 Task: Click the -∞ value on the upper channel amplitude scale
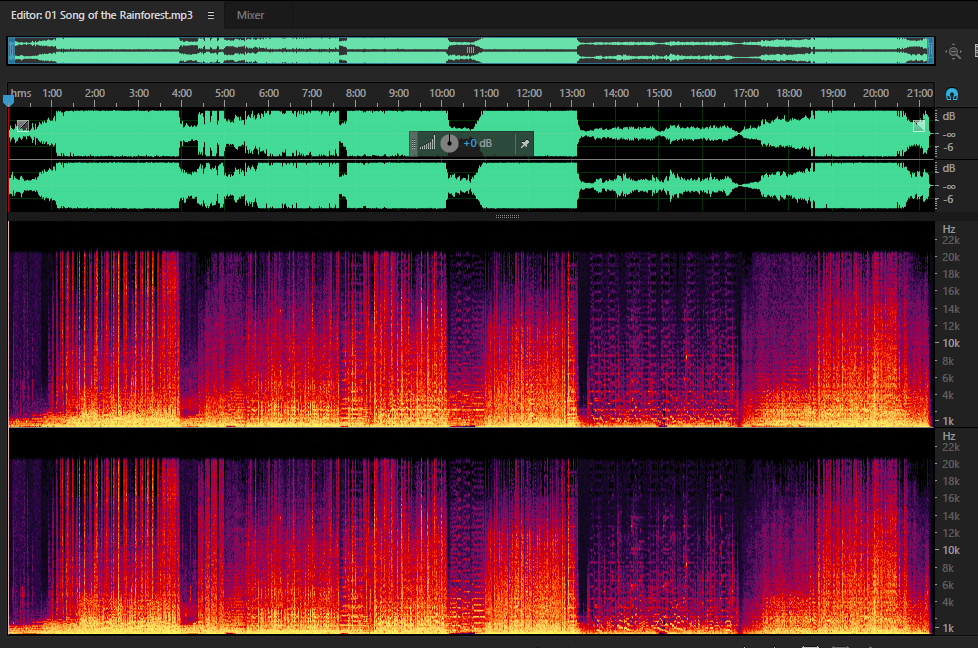click(x=949, y=134)
